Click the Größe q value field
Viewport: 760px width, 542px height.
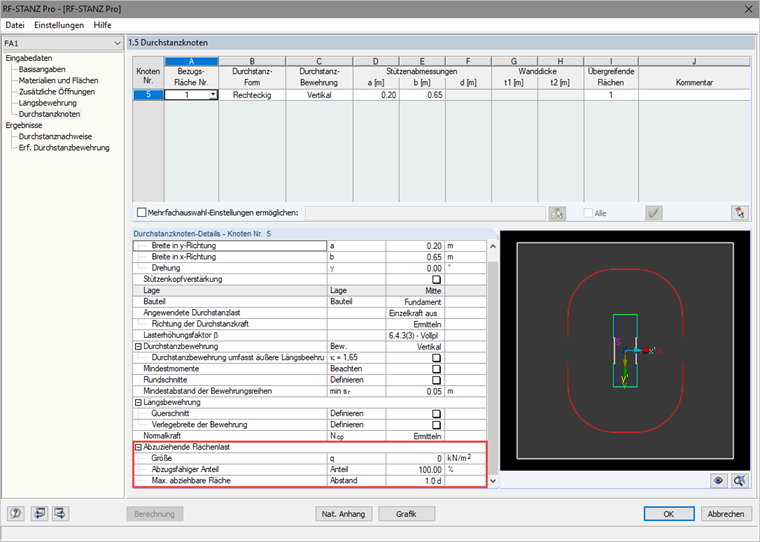coord(415,458)
